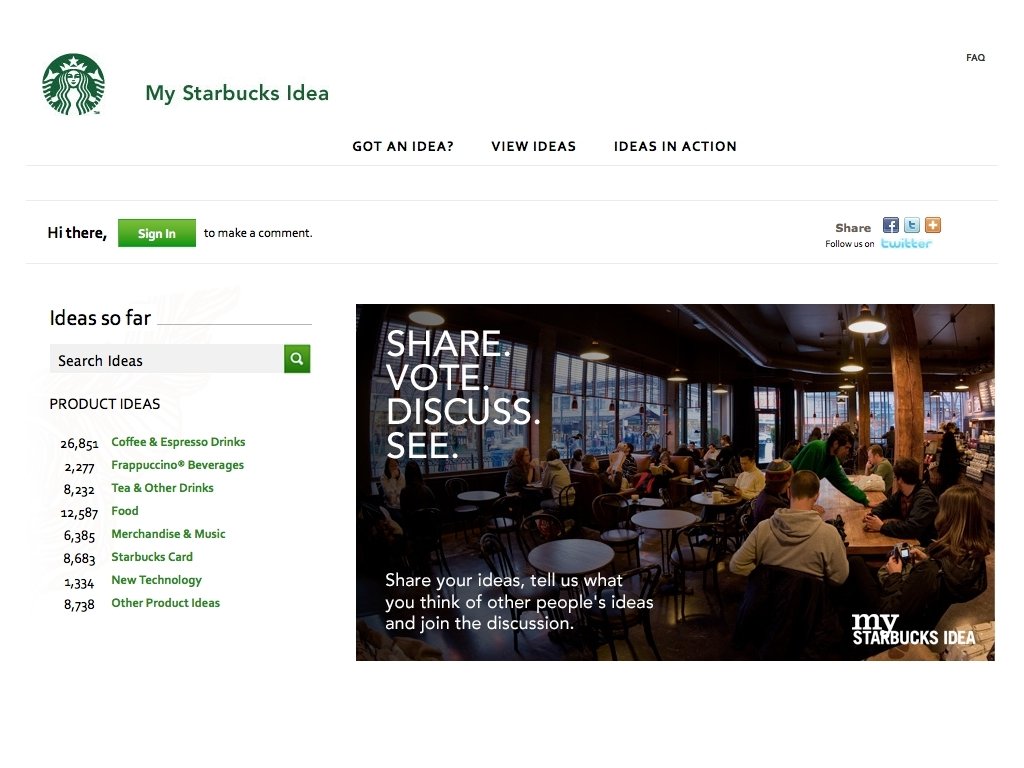This screenshot has height=768, width=1024.
Task: Open the orange plus share icon
Action: click(933, 225)
